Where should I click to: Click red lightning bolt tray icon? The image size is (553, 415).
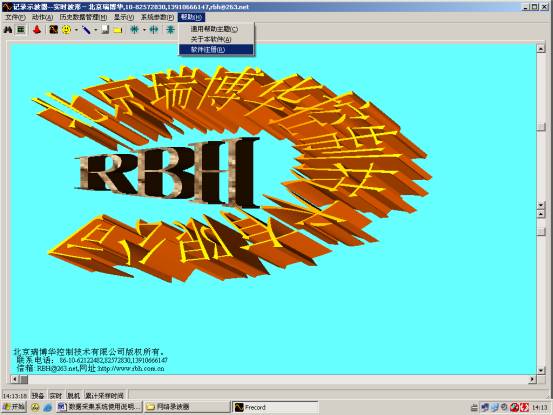[x=524, y=408]
